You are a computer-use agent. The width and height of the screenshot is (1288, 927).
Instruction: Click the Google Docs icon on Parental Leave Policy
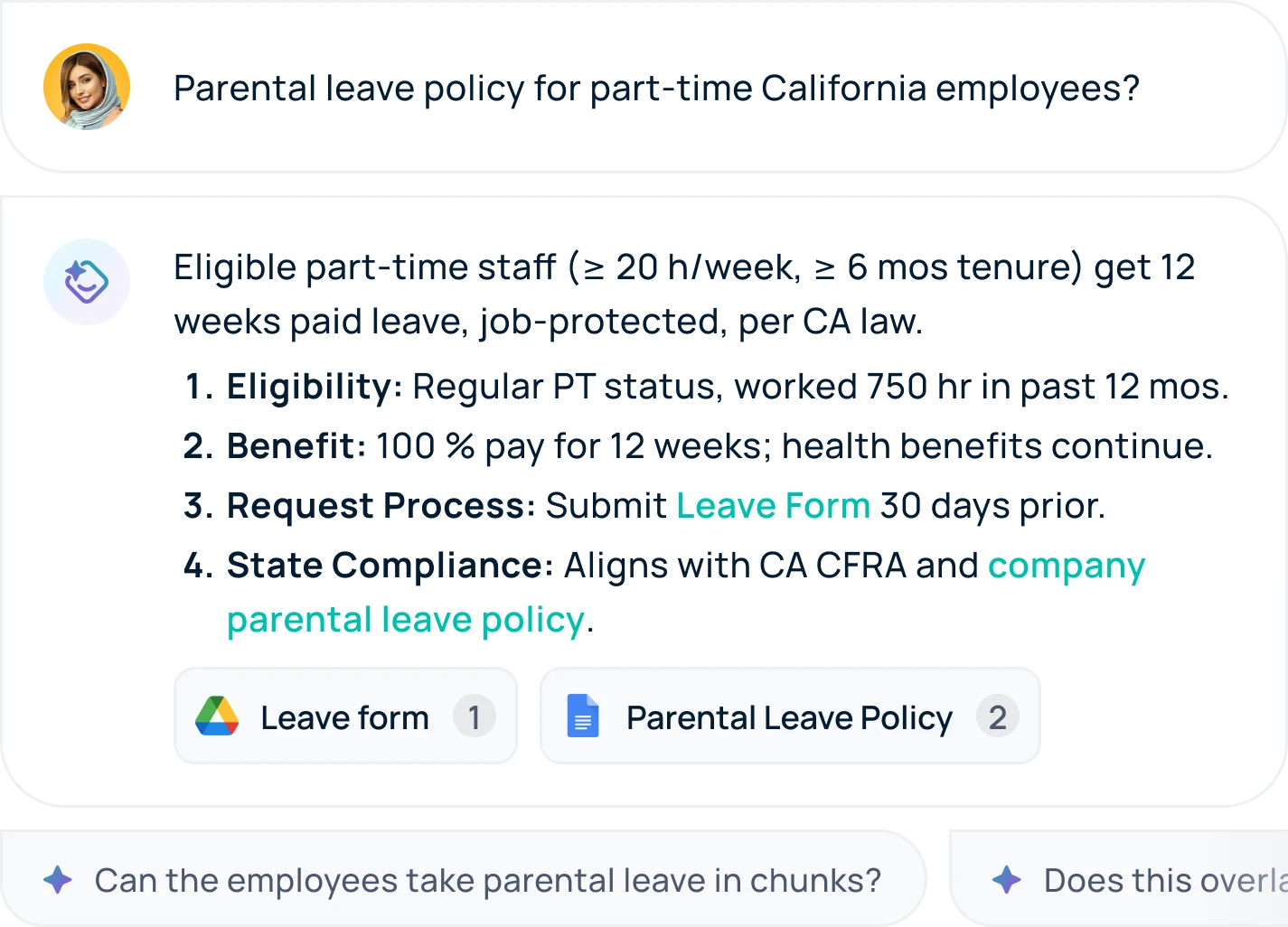click(x=584, y=716)
